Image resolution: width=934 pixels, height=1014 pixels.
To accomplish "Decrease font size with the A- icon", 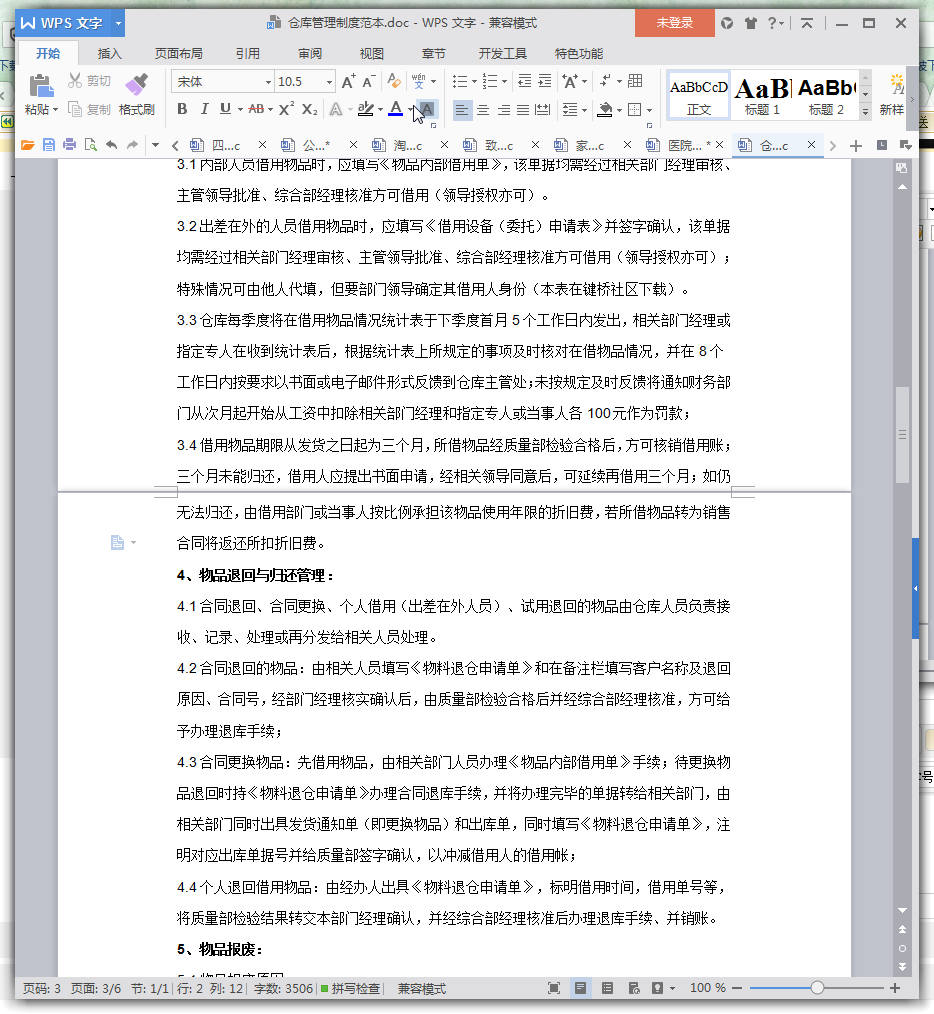I will [369, 81].
